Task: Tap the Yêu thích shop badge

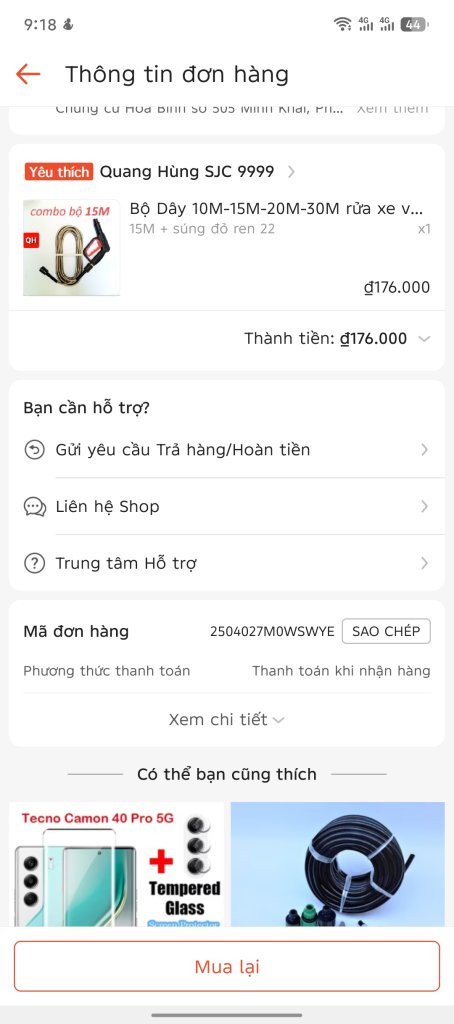Action: [x=59, y=172]
